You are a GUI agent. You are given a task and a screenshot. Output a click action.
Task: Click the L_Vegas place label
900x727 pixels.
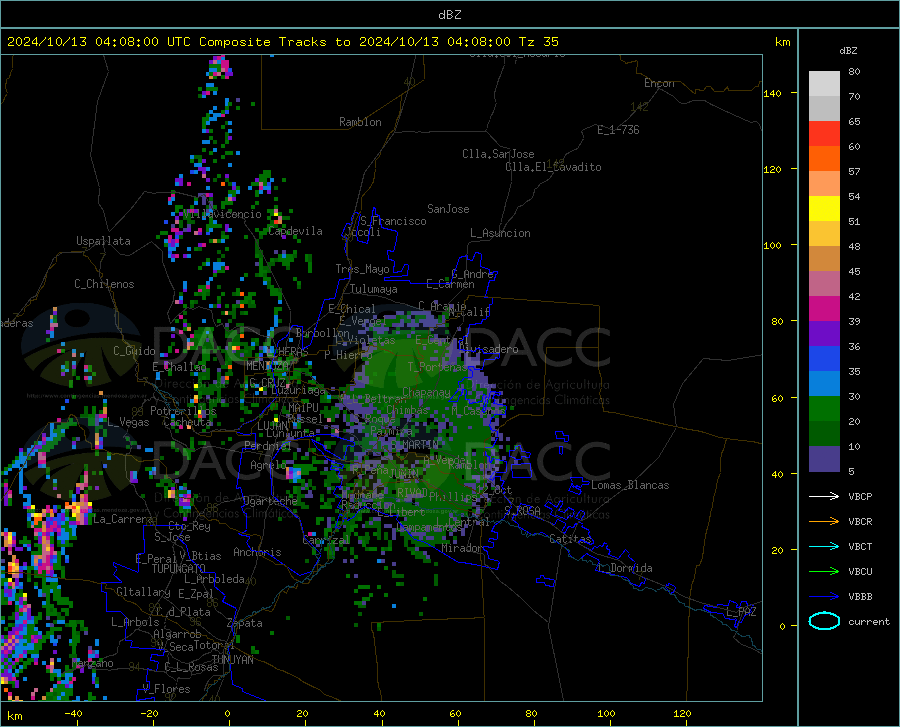(x=128, y=422)
